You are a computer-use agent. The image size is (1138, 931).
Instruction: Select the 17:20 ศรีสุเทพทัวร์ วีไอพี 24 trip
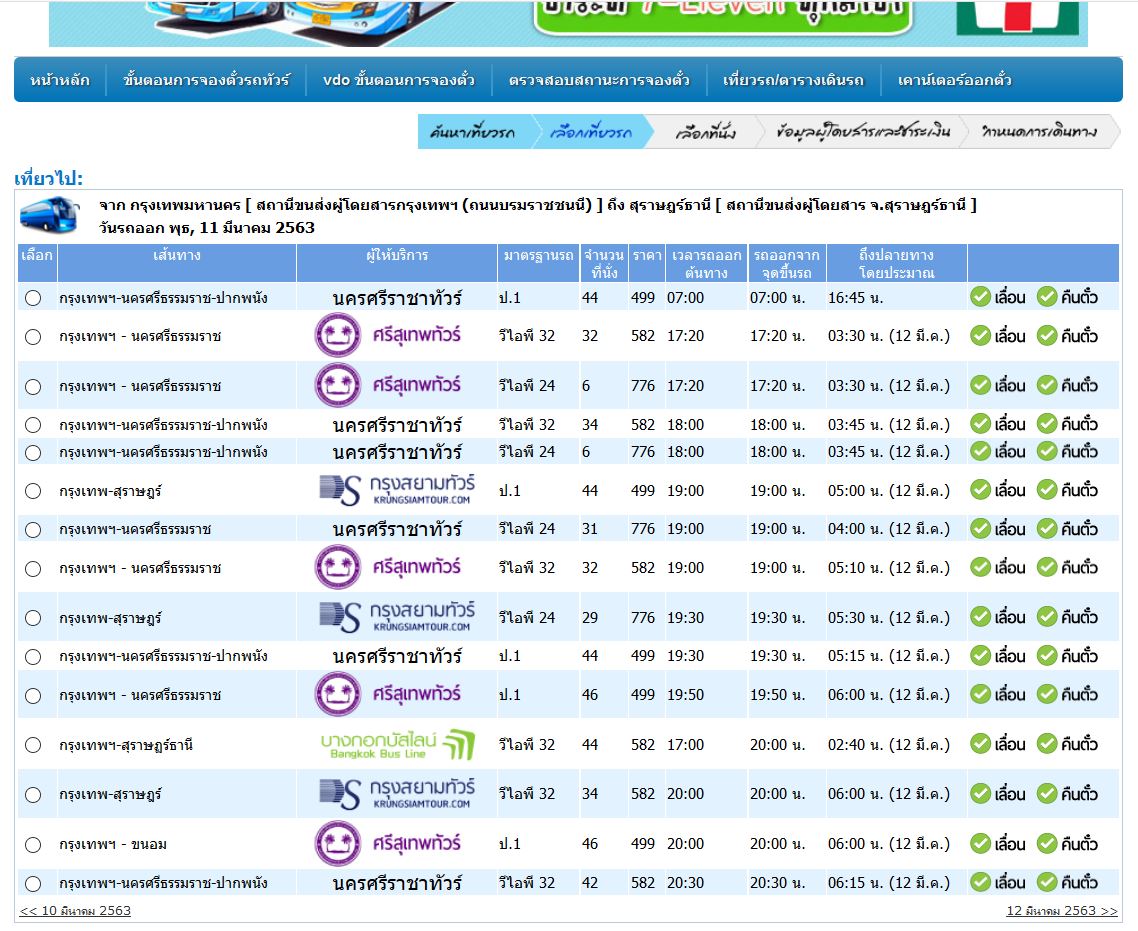(33, 387)
